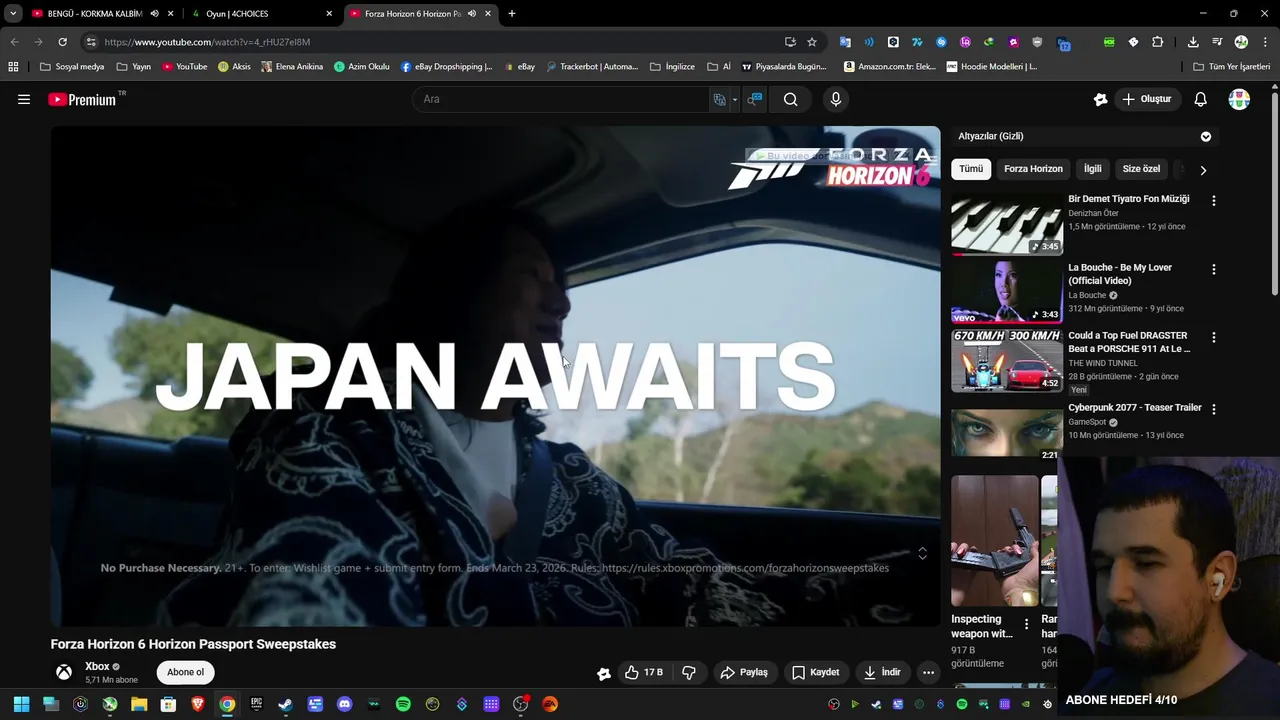Screen dimensions: 1280x720
Task: Switch to Oyun | 4CHOICES tab
Action: (x=262, y=14)
